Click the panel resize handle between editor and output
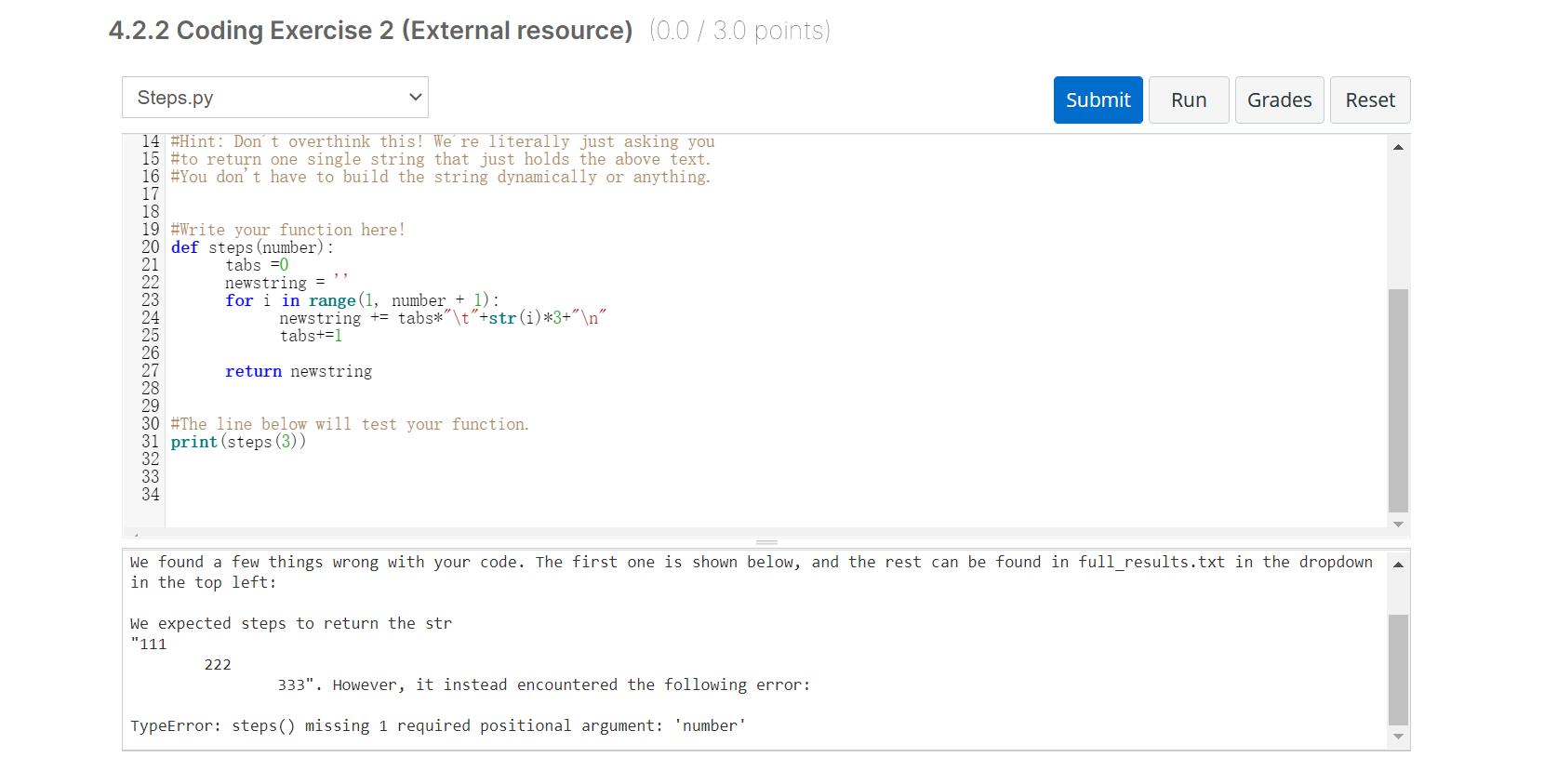The image size is (1544, 784). coord(766,542)
